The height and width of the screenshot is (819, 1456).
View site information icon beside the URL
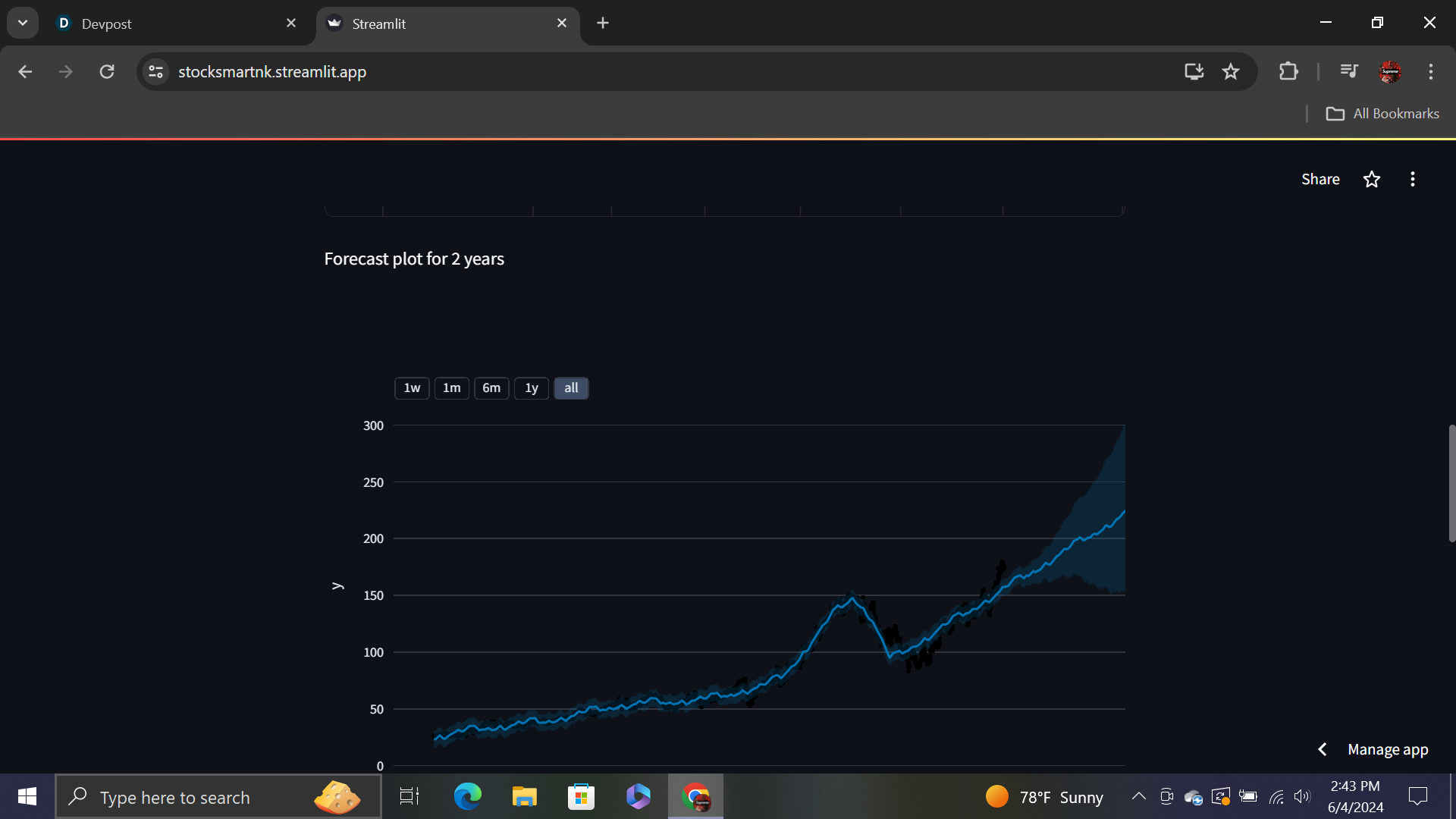pyautogui.click(x=156, y=72)
